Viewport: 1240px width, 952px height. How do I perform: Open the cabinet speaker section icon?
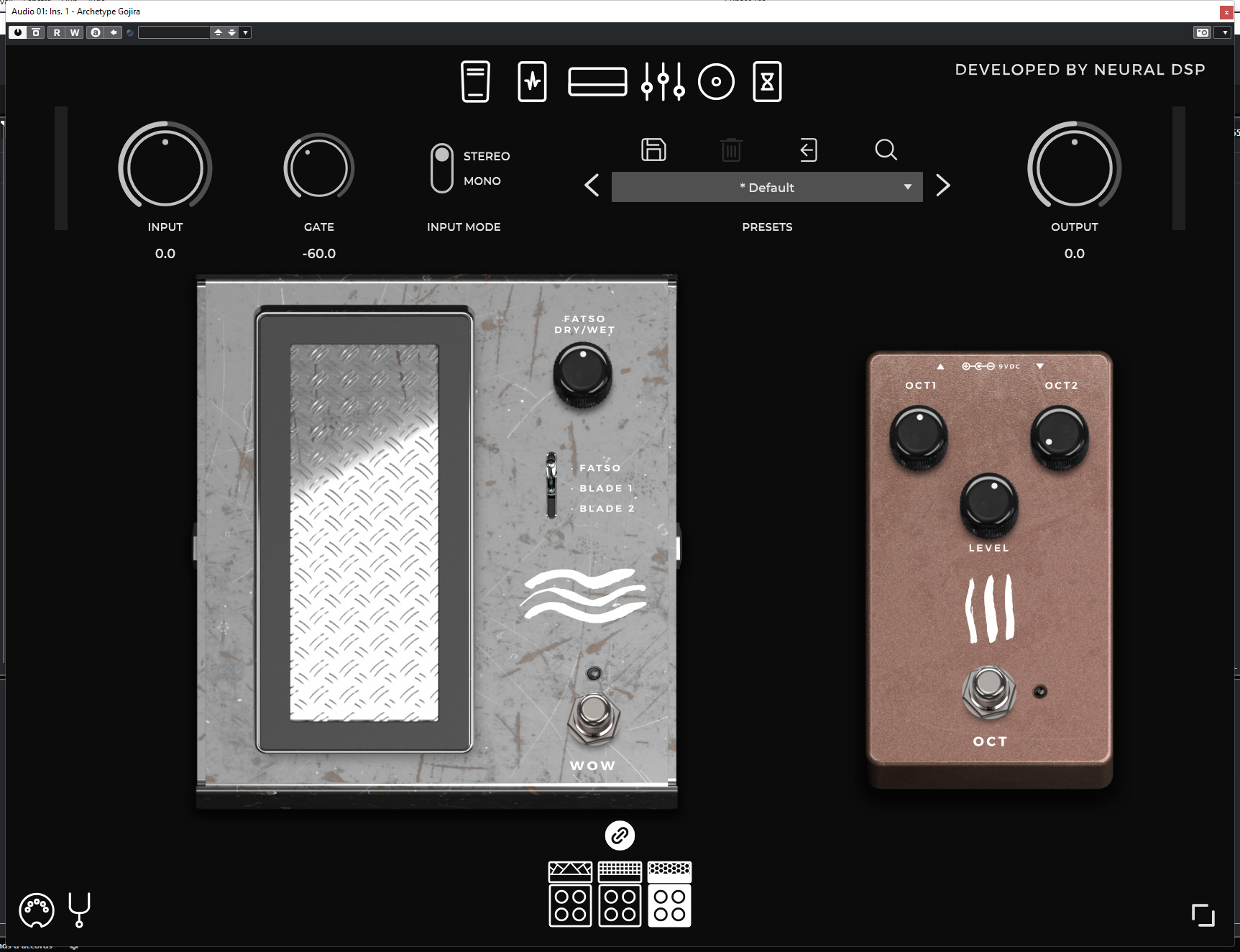pos(716,82)
